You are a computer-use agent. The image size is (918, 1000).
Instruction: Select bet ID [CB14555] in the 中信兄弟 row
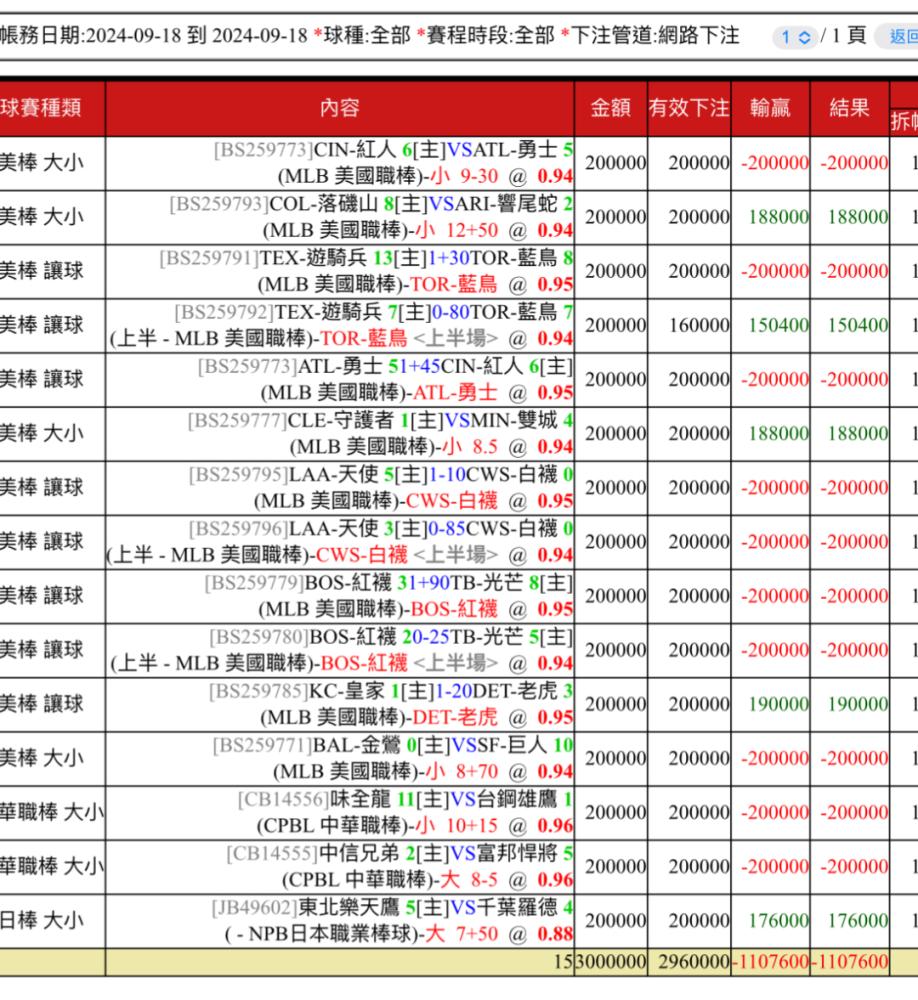272,854
